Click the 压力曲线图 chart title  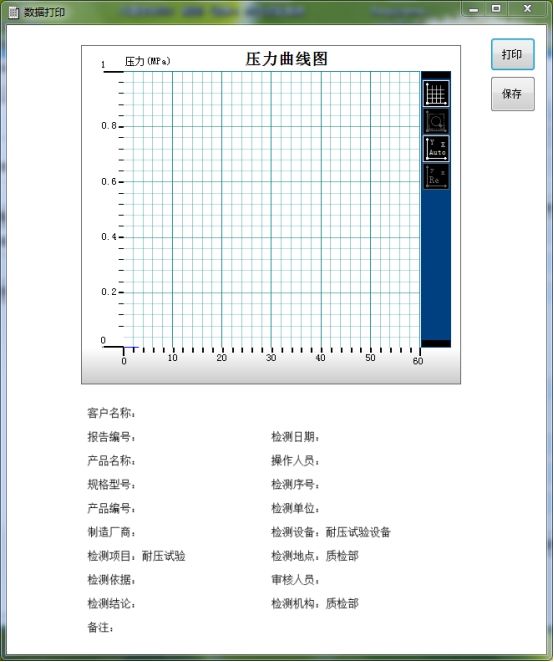coord(286,59)
